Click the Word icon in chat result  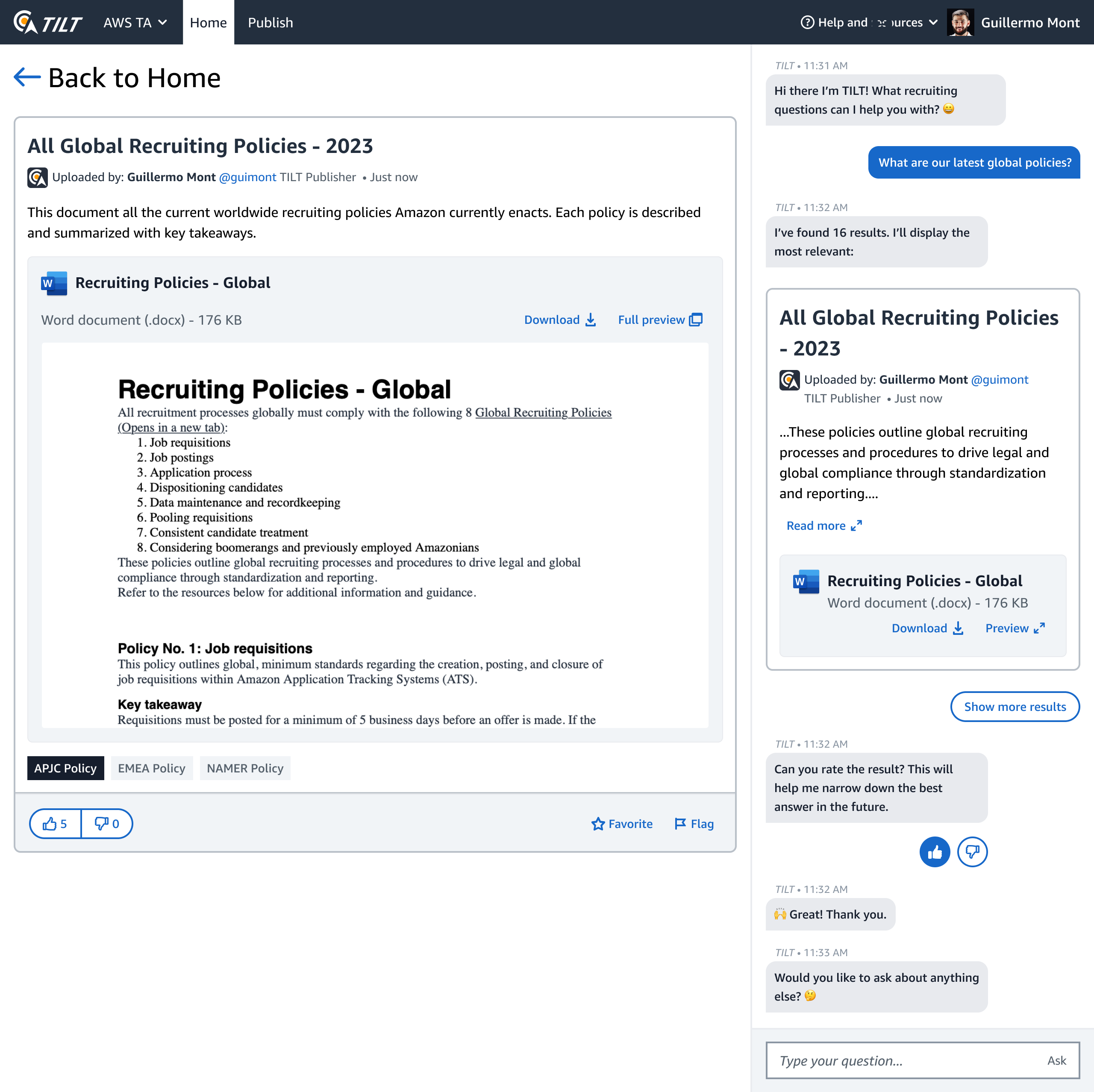pos(806,581)
